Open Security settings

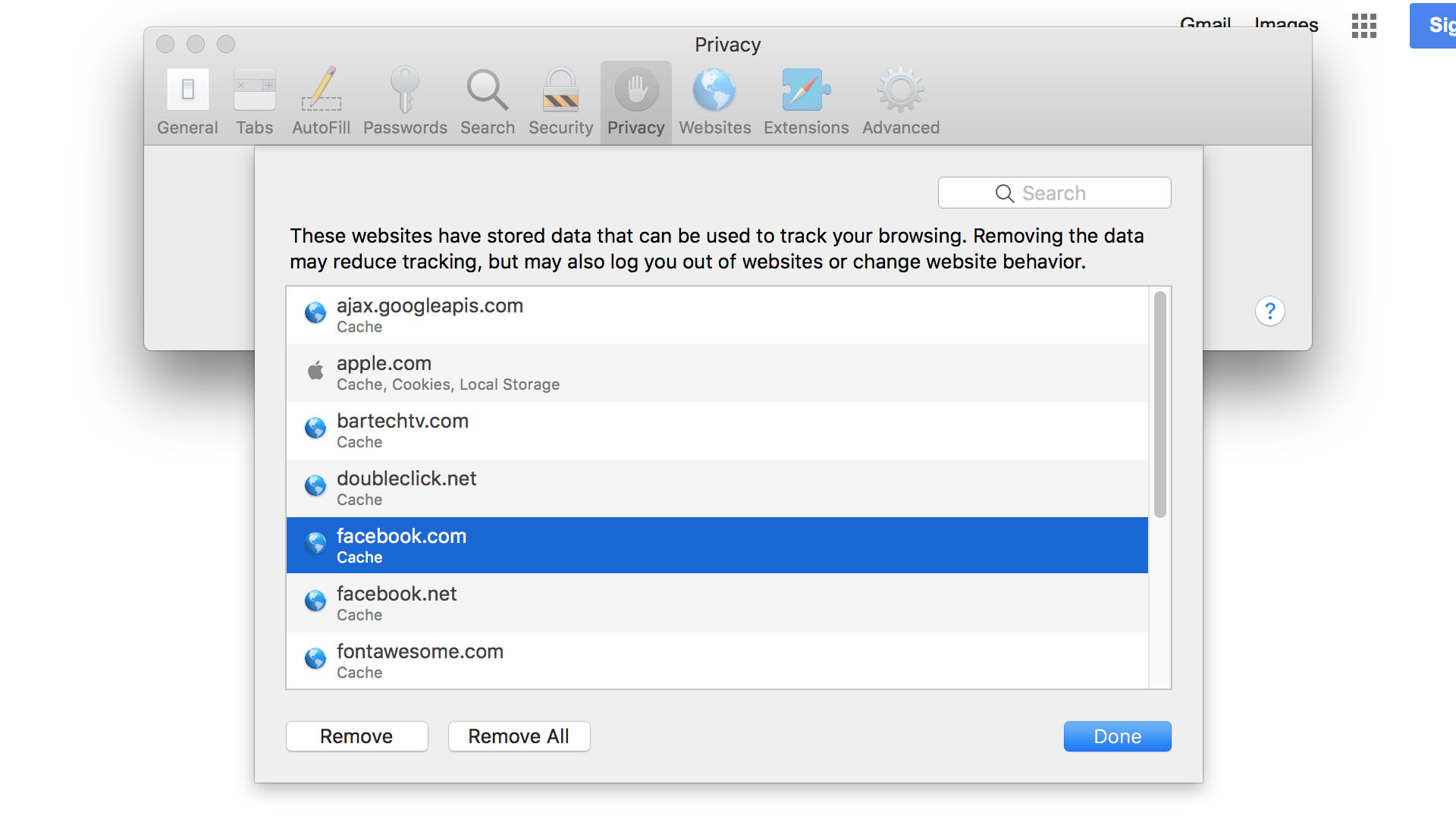560,99
